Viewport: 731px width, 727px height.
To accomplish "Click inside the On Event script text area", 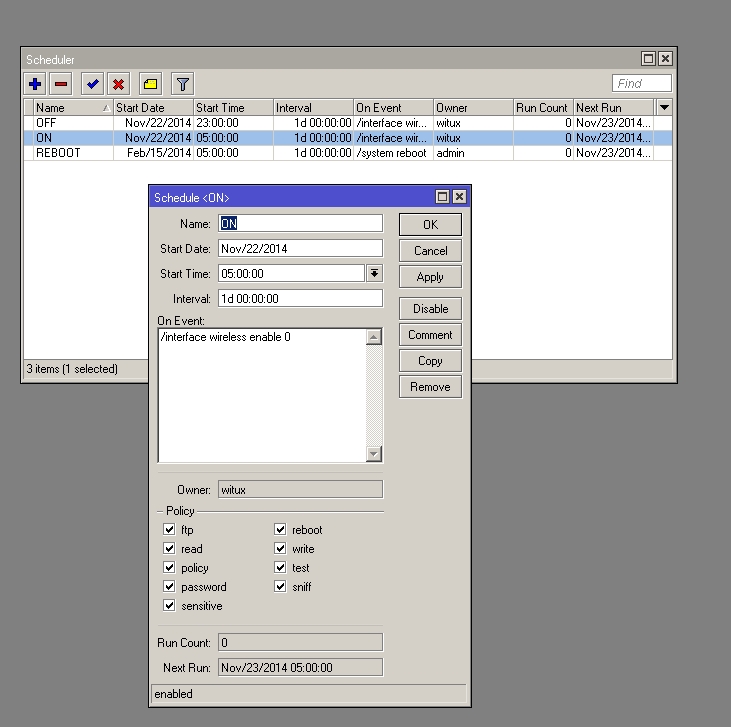I will (x=262, y=395).
